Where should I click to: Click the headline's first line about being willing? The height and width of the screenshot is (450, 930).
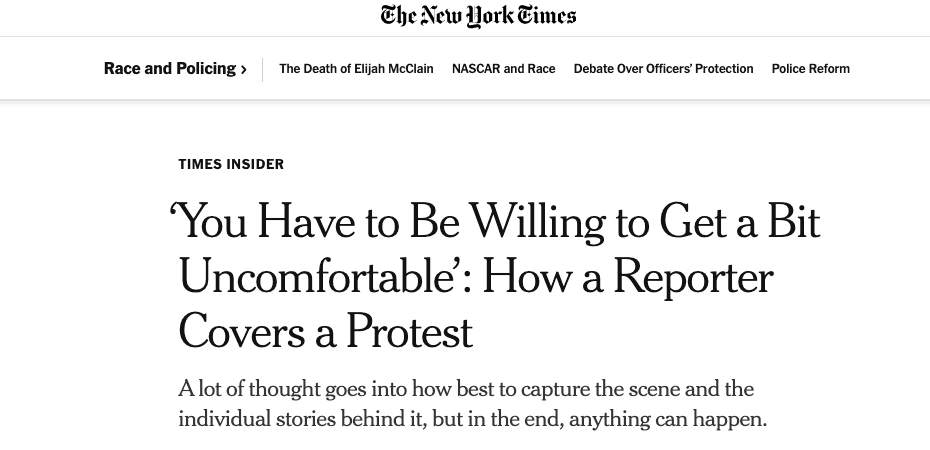coord(497,223)
